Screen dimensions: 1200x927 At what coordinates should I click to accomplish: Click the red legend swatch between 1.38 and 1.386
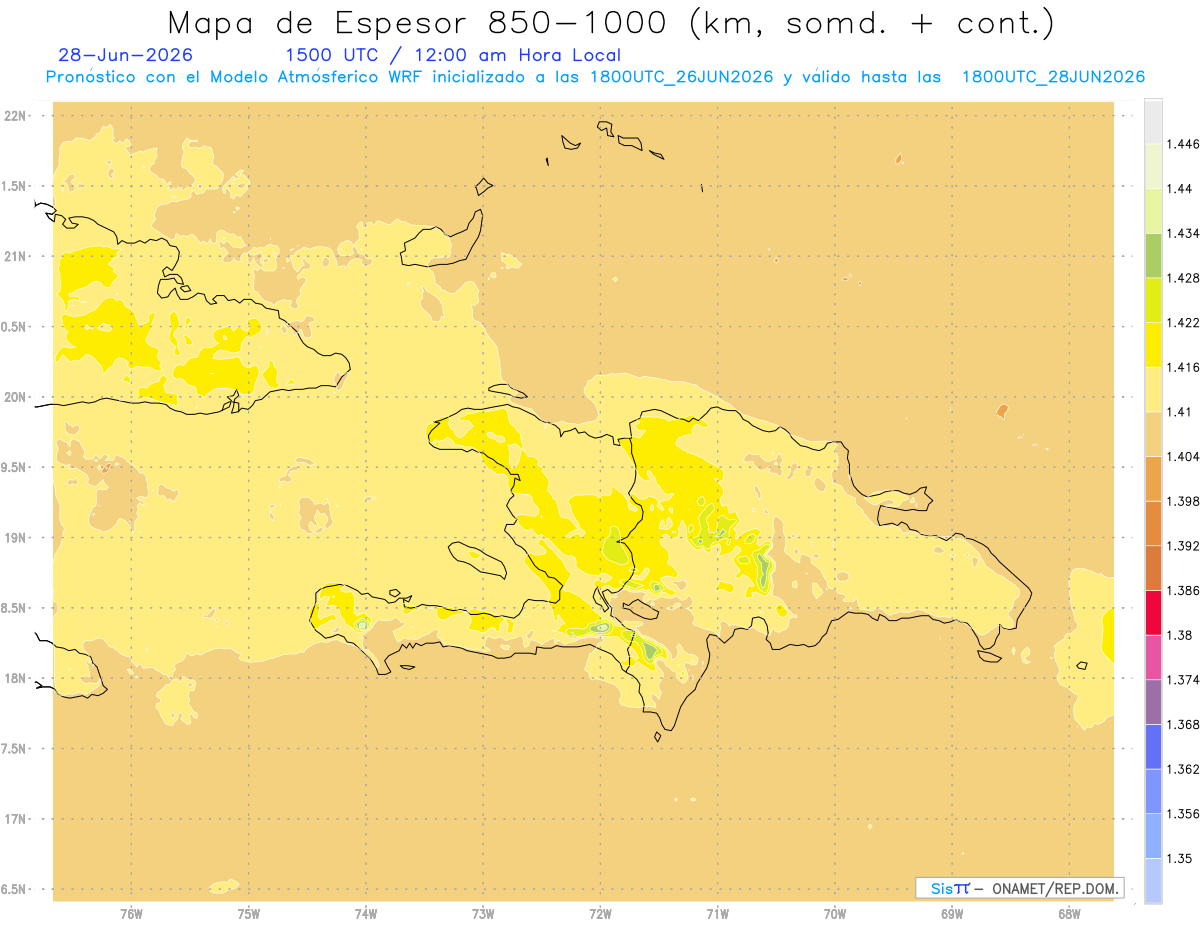tap(1153, 612)
